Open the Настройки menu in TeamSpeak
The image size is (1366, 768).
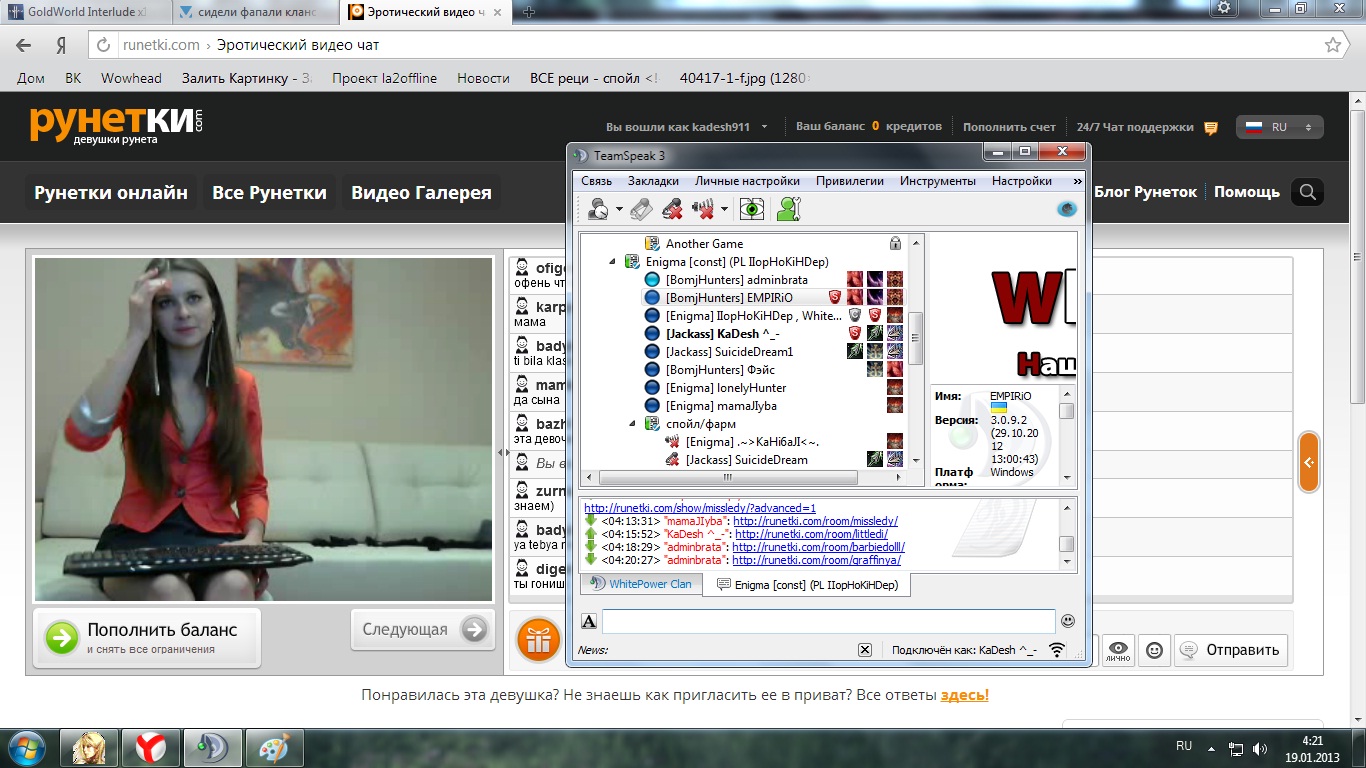click(x=1022, y=181)
